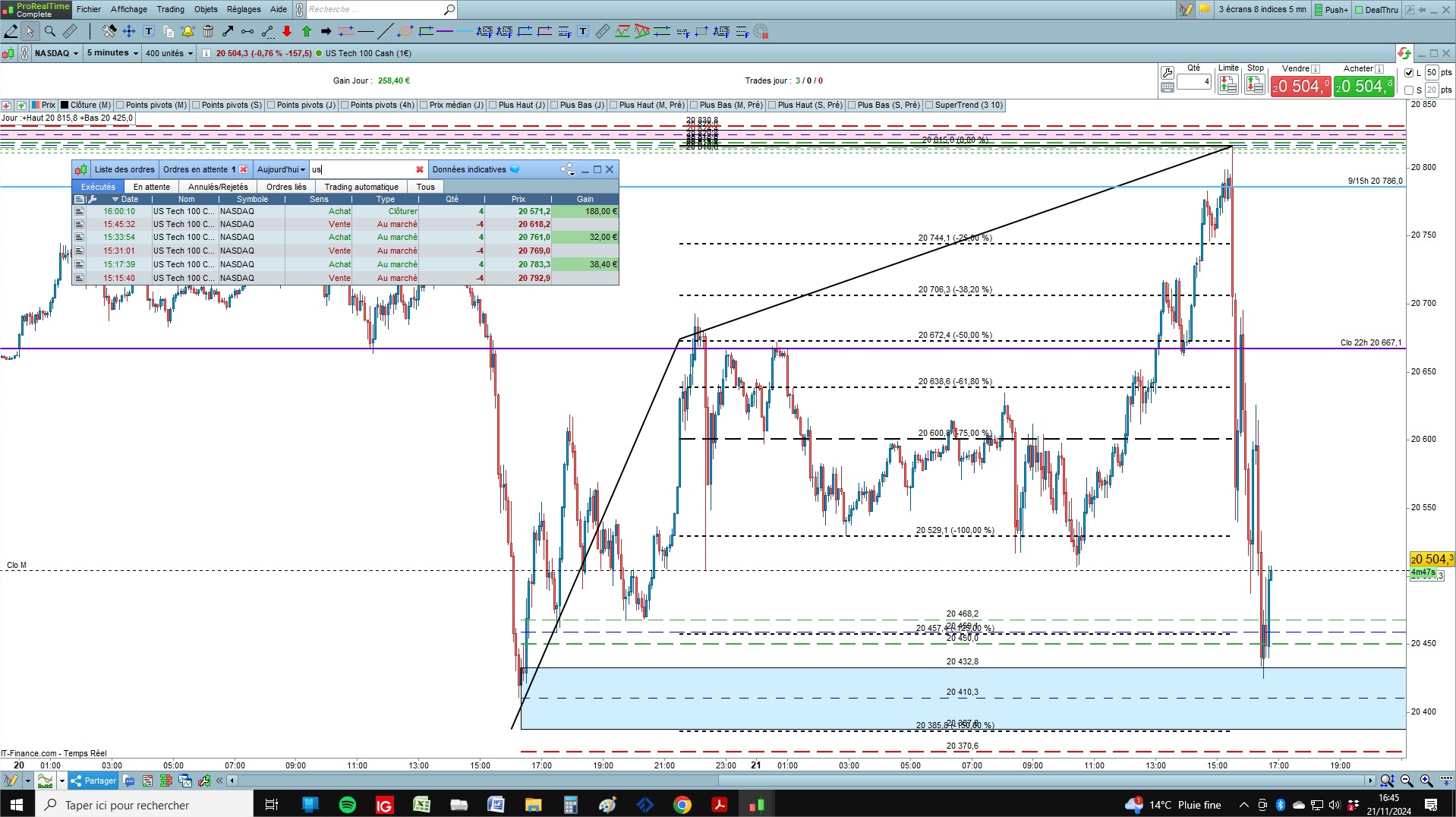Screen dimensions: 1456x817
Task: Click the horizontal chart scrollbar
Action: click(x=801, y=781)
